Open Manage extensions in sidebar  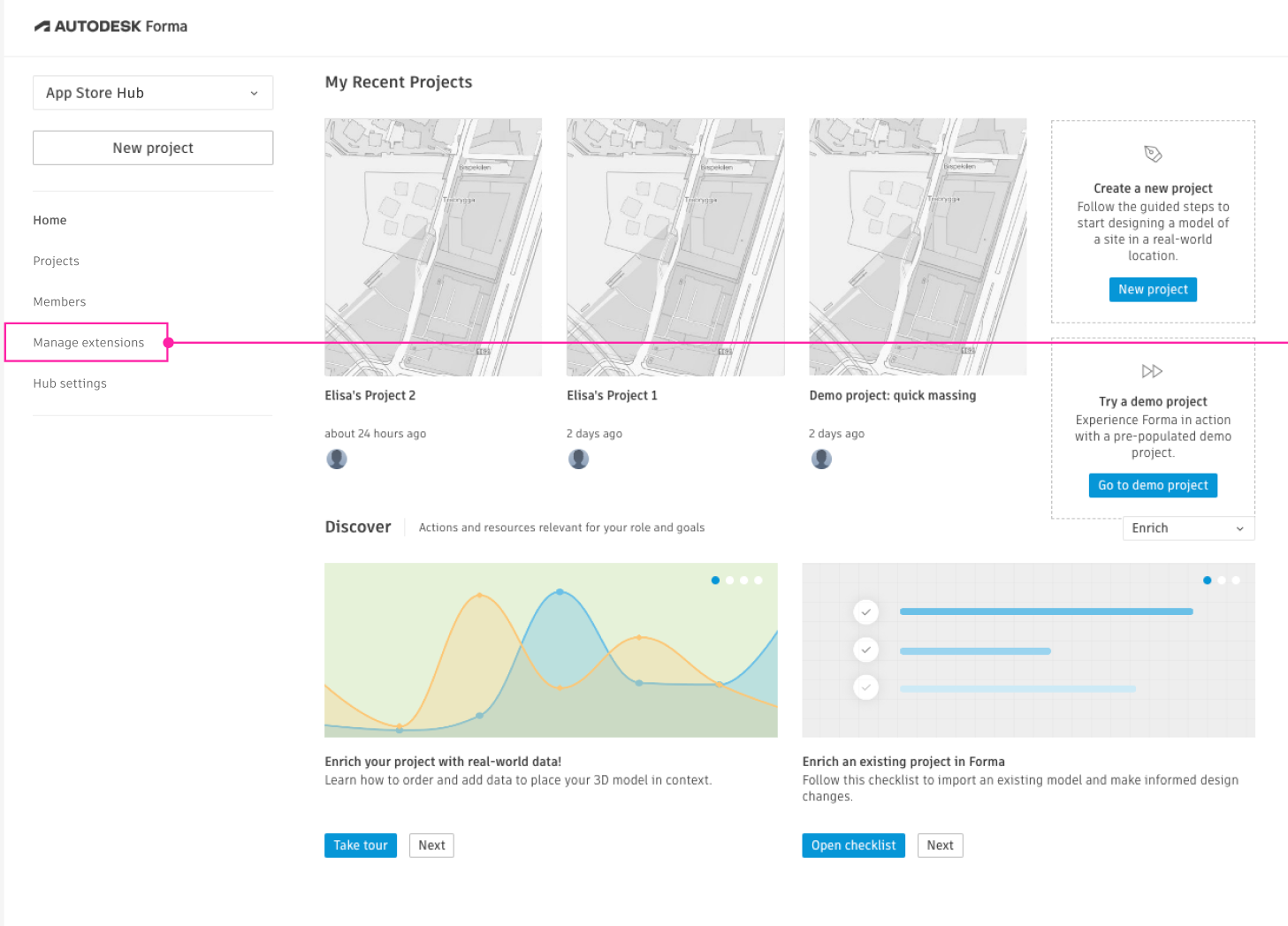point(88,343)
